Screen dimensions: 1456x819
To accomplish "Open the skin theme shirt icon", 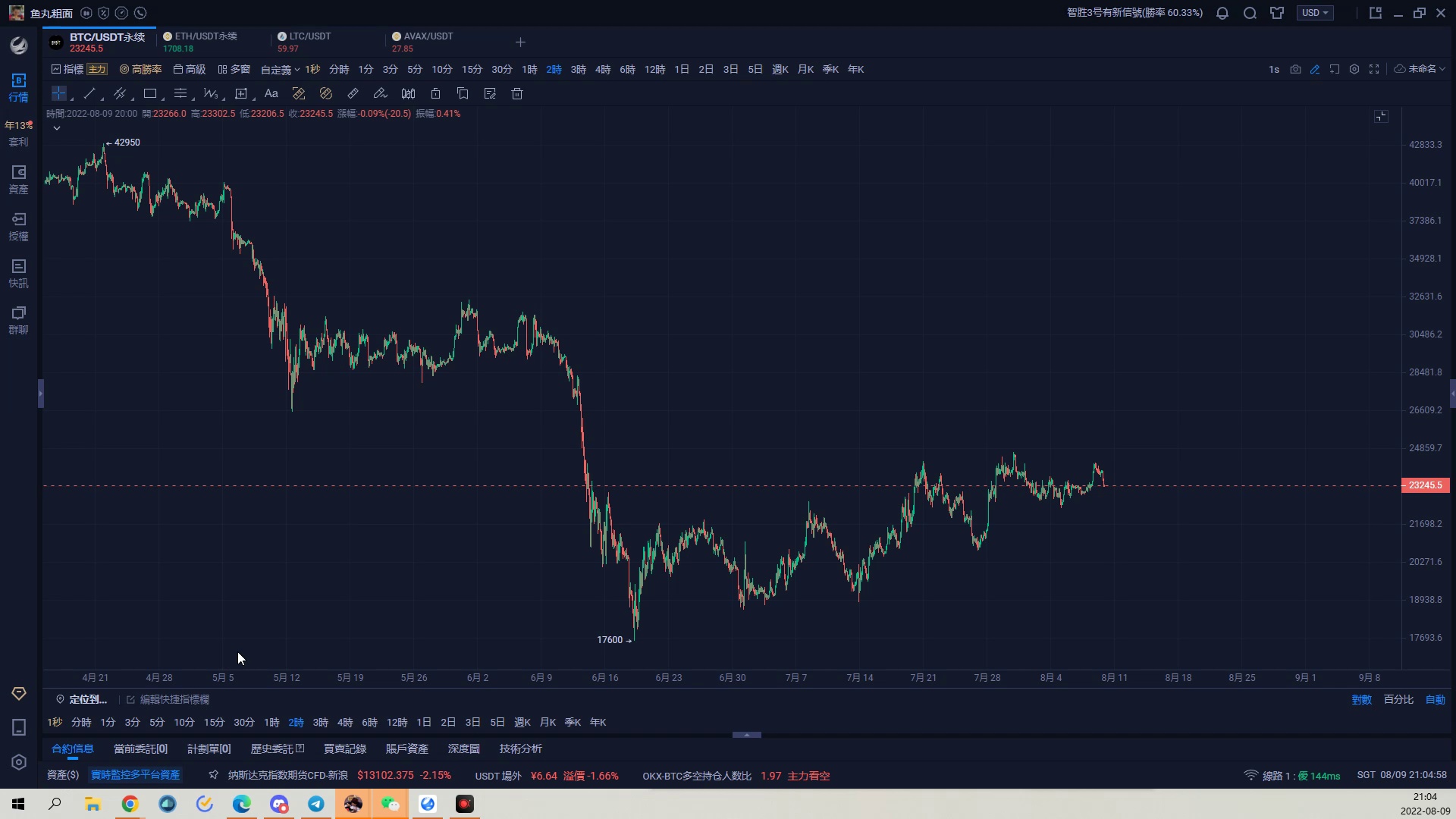I will [x=1277, y=13].
